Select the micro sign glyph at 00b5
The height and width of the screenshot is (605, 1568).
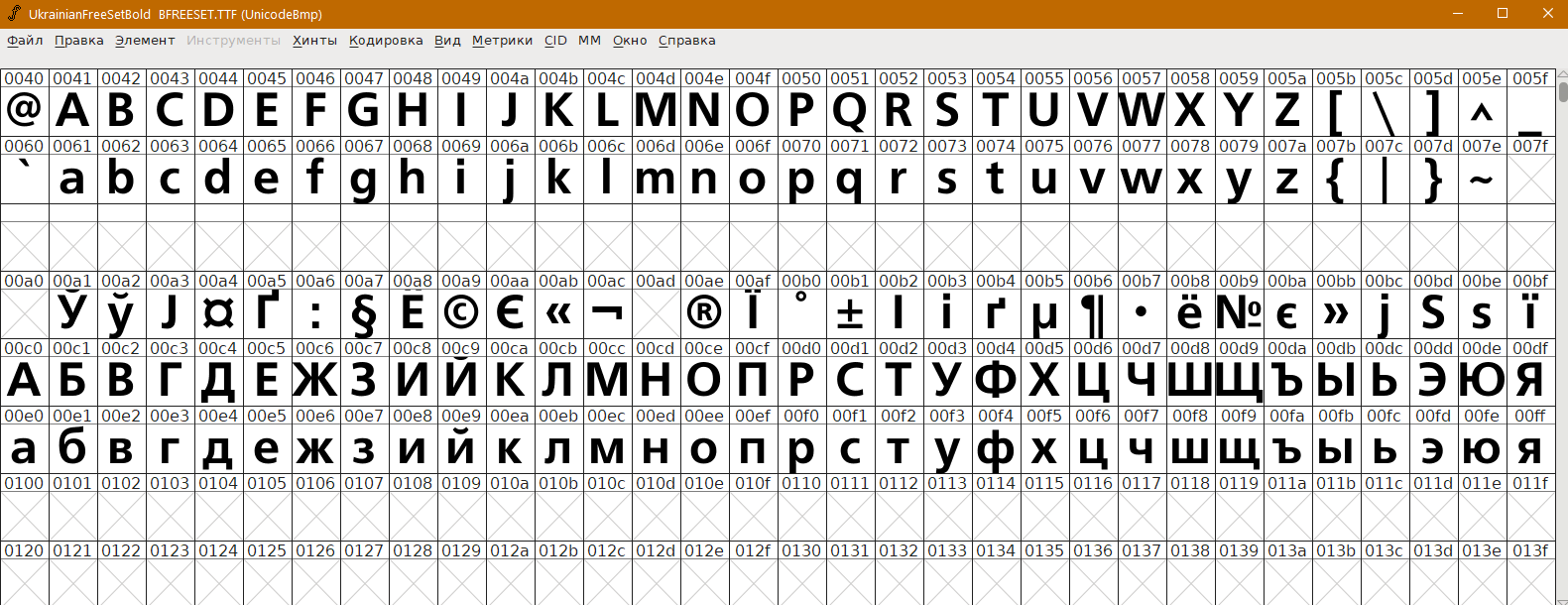[x=1044, y=313]
